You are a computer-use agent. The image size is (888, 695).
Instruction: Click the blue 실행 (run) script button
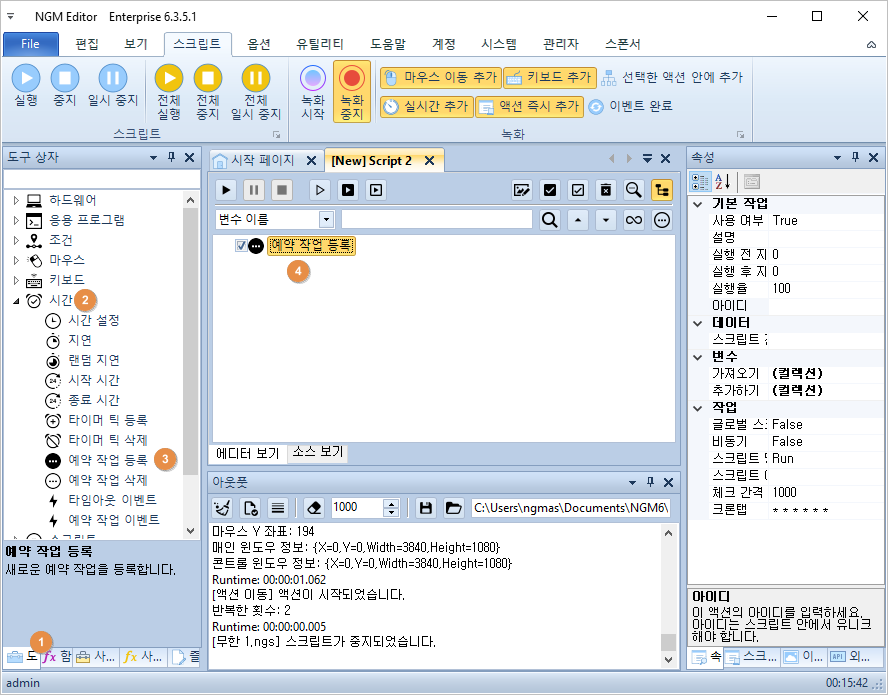click(x=26, y=86)
